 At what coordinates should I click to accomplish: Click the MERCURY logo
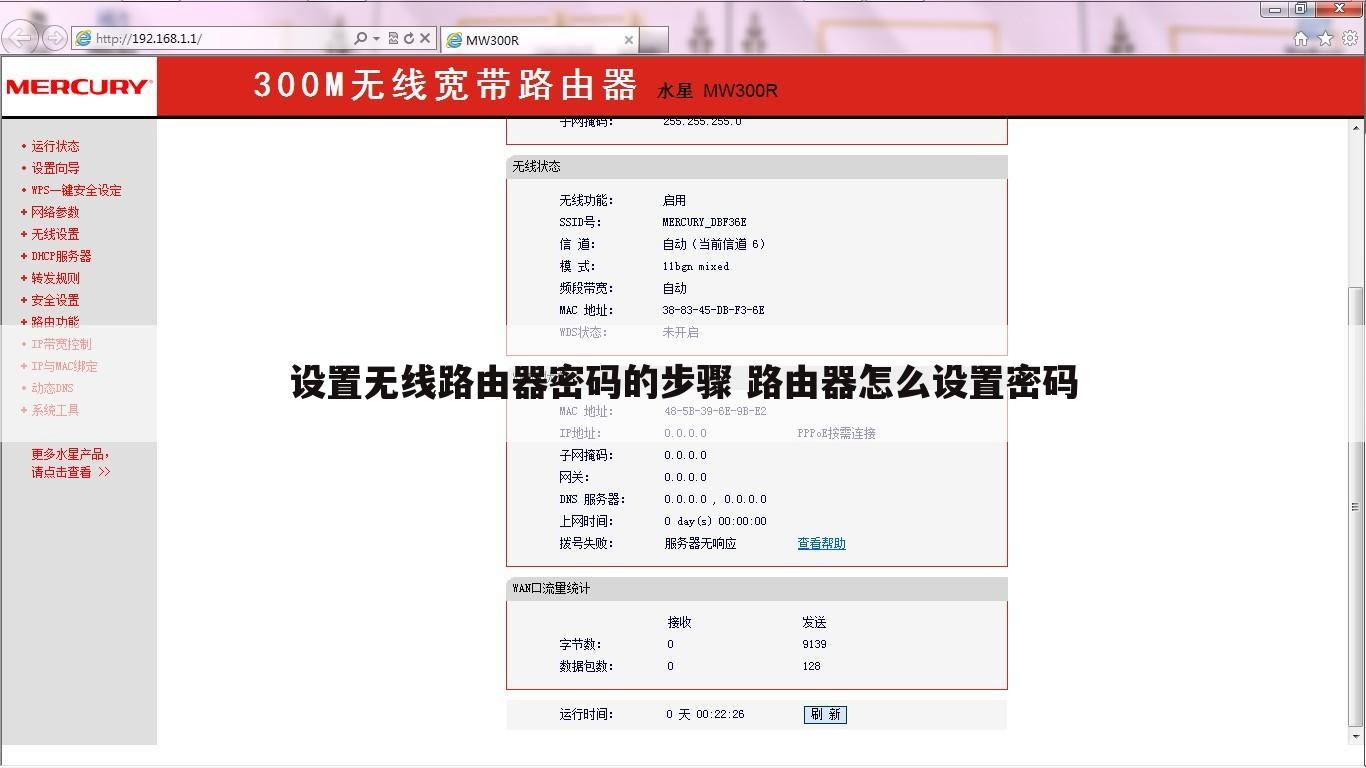78,87
